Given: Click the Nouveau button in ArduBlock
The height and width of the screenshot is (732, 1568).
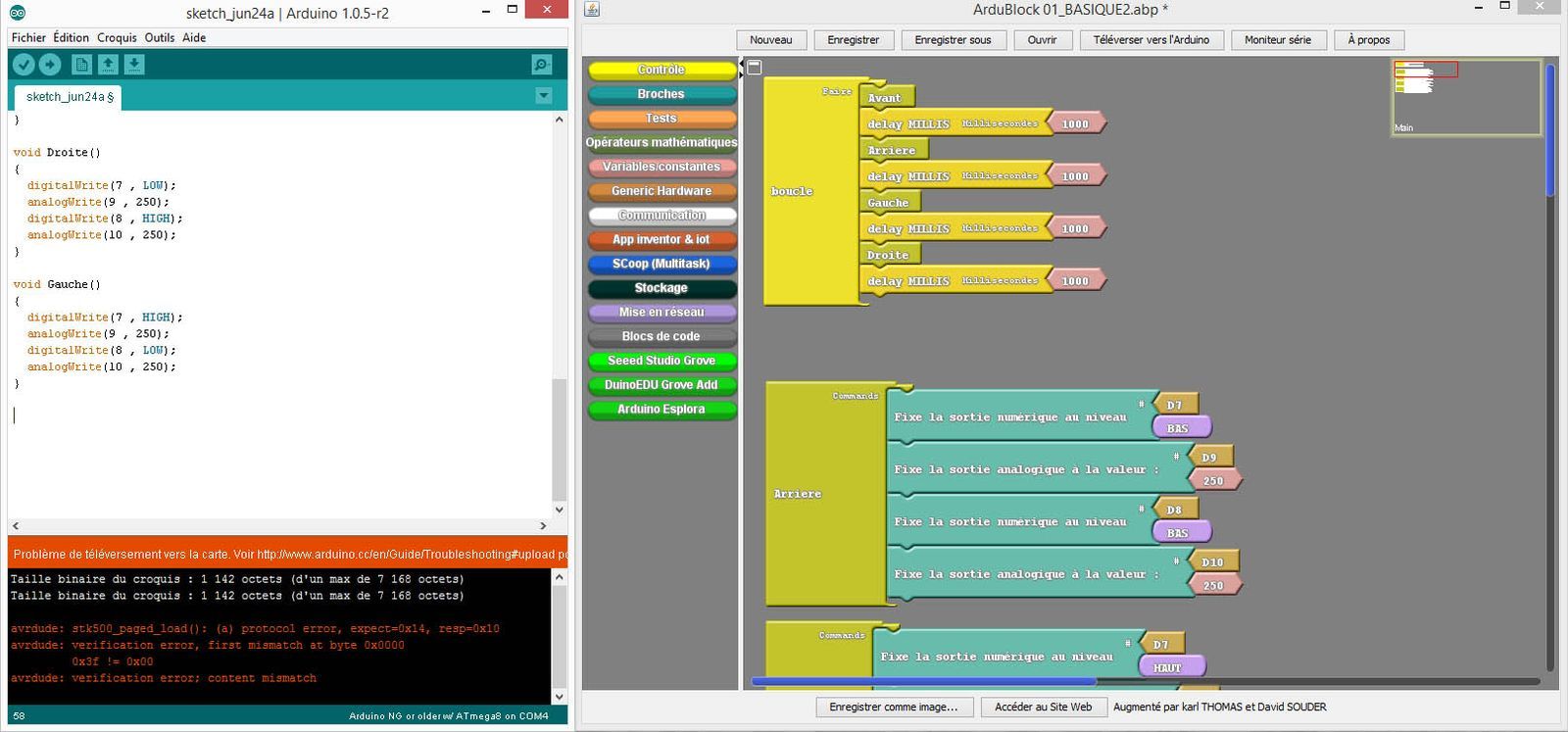Looking at the screenshot, I should click(x=771, y=40).
